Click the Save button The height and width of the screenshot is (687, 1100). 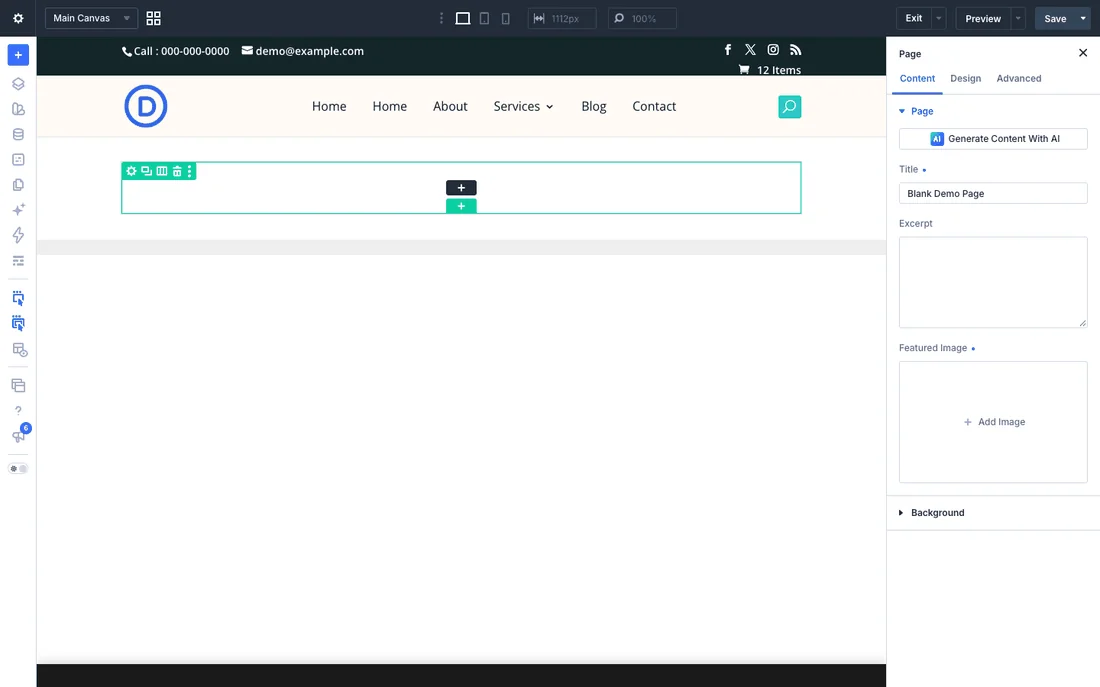[x=1055, y=18]
